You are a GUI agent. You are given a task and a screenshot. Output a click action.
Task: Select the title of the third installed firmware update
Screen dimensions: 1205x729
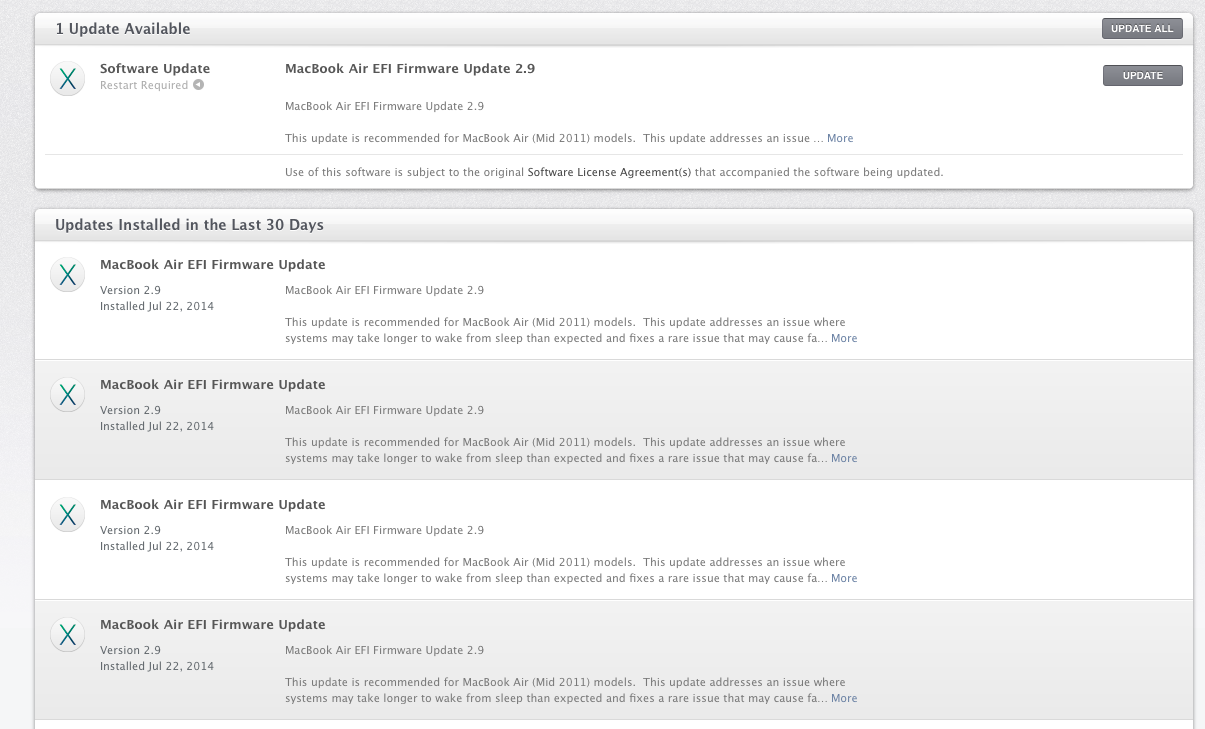pyautogui.click(x=213, y=505)
